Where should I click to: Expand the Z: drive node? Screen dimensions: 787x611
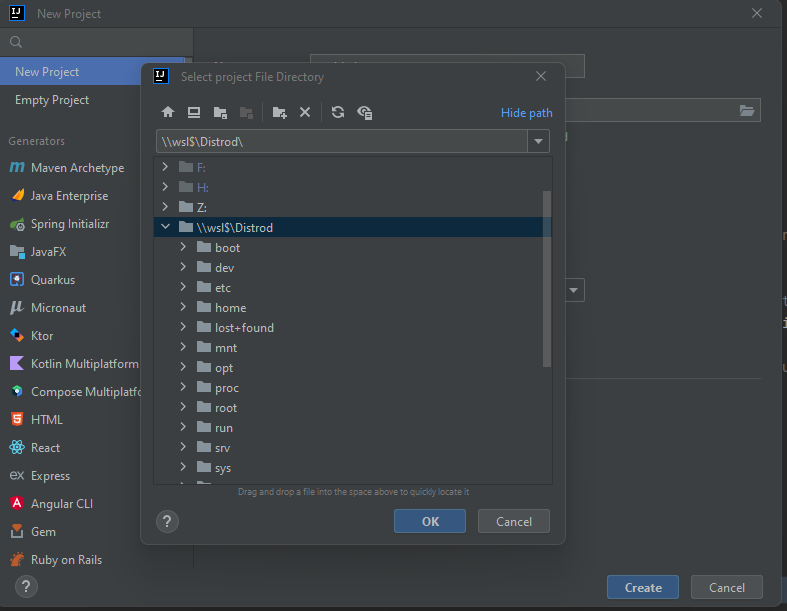point(165,207)
